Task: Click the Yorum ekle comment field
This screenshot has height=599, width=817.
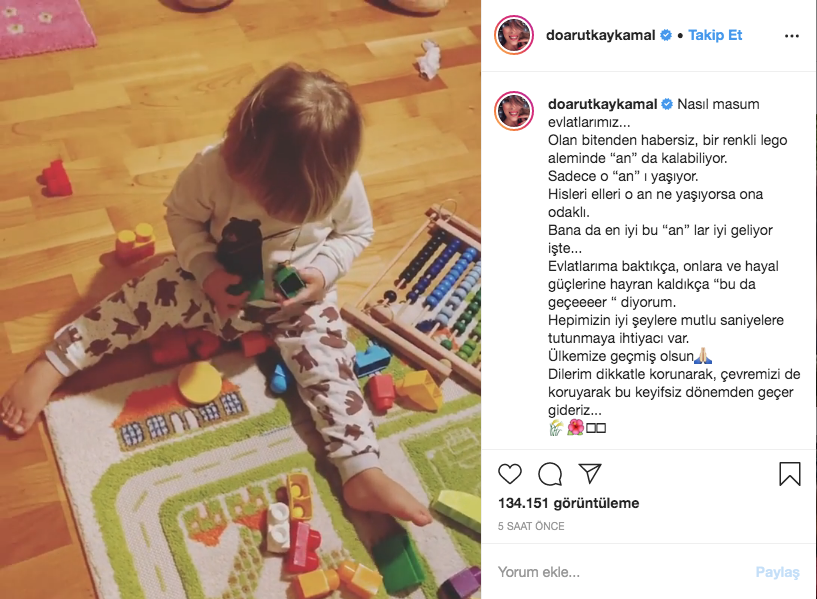Action: coord(620,572)
